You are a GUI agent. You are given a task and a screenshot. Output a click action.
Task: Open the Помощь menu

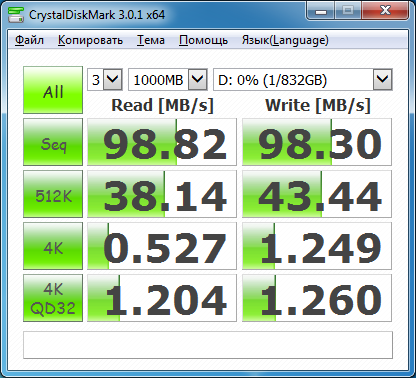[x=203, y=40]
